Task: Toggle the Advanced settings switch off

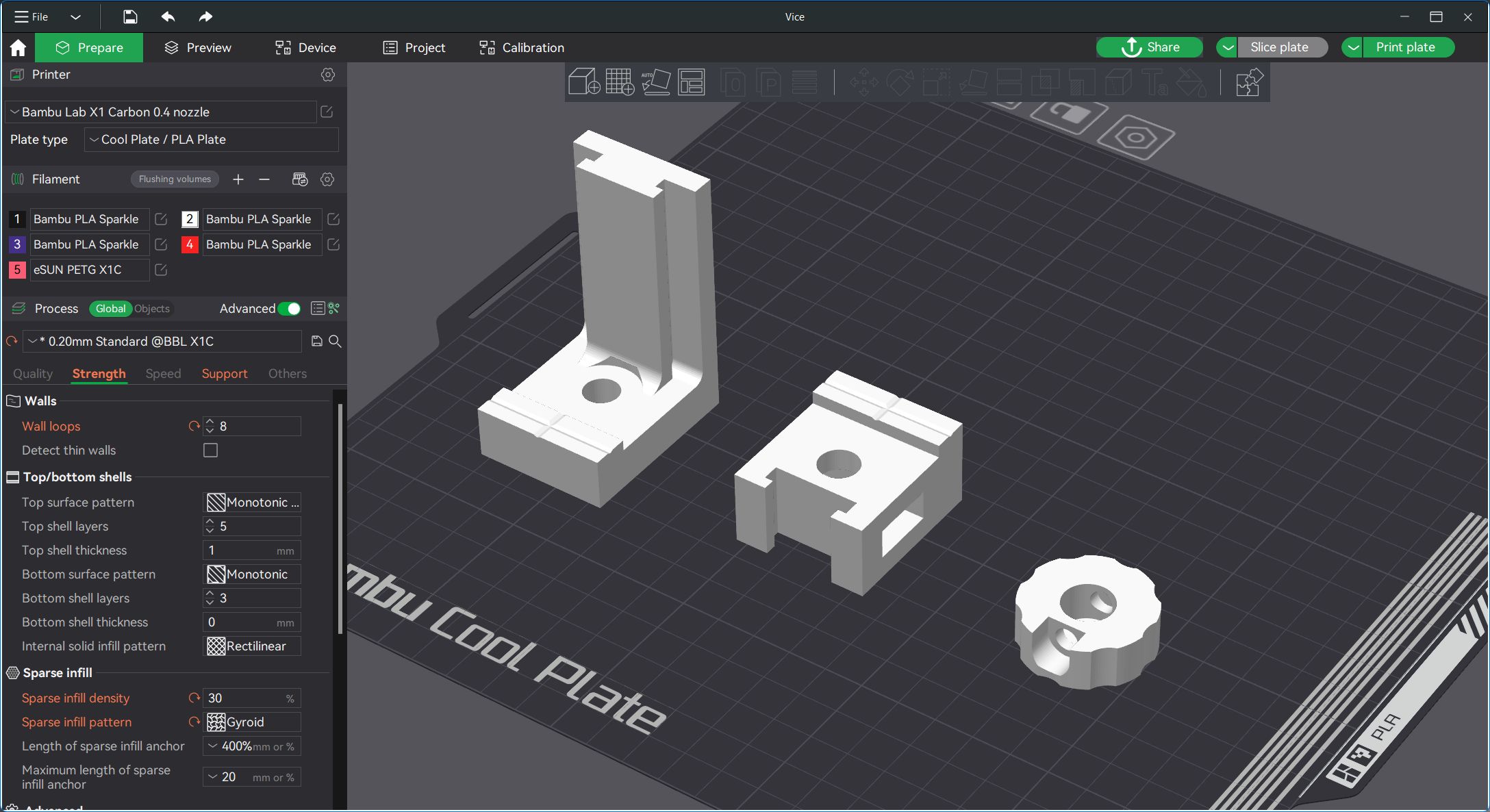Action: [x=290, y=309]
